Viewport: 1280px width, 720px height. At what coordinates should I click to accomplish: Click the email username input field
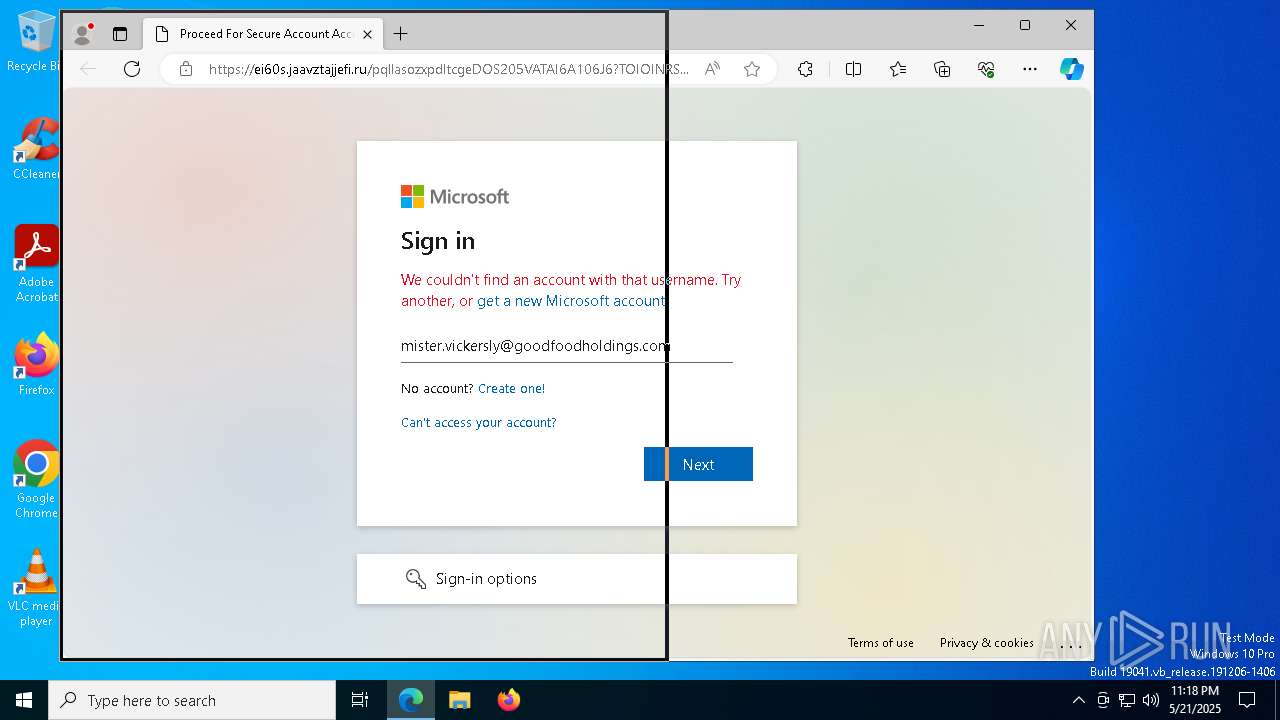(x=567, y=346)
